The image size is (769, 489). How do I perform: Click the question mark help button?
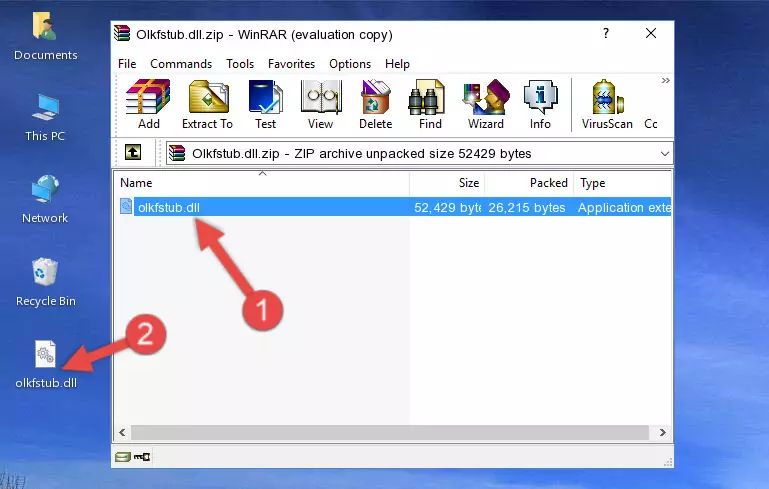pos(606,33)
